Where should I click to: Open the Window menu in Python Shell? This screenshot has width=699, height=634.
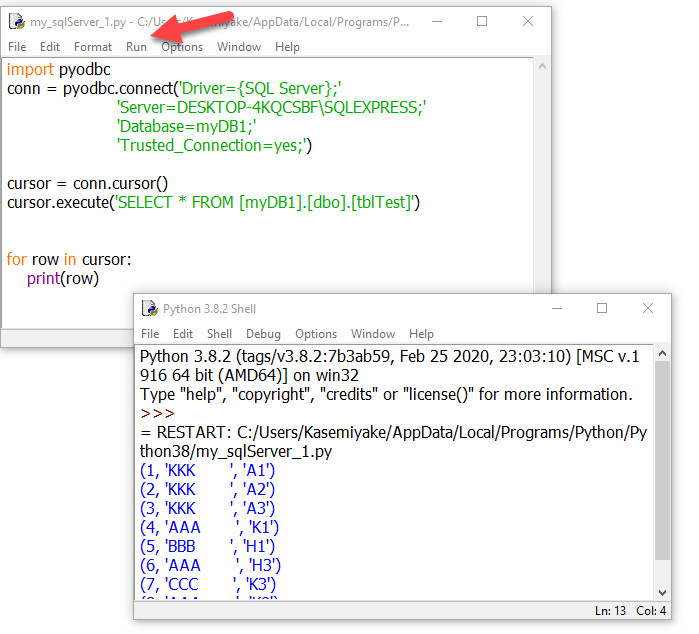[x=373, y=334]
